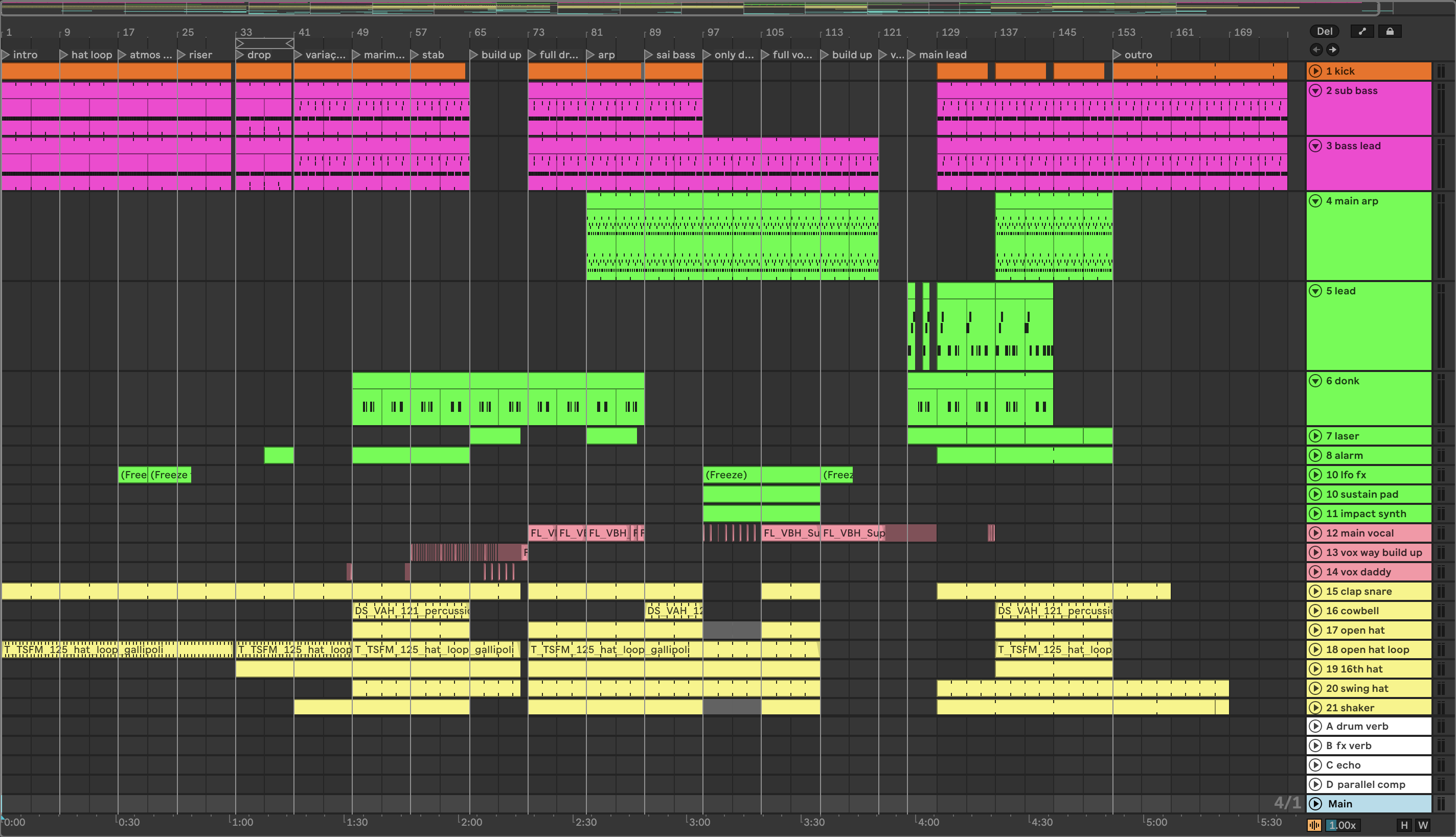Fold the 5 lead track
The image size is (1456, 837).
[x=1315, y=291]
